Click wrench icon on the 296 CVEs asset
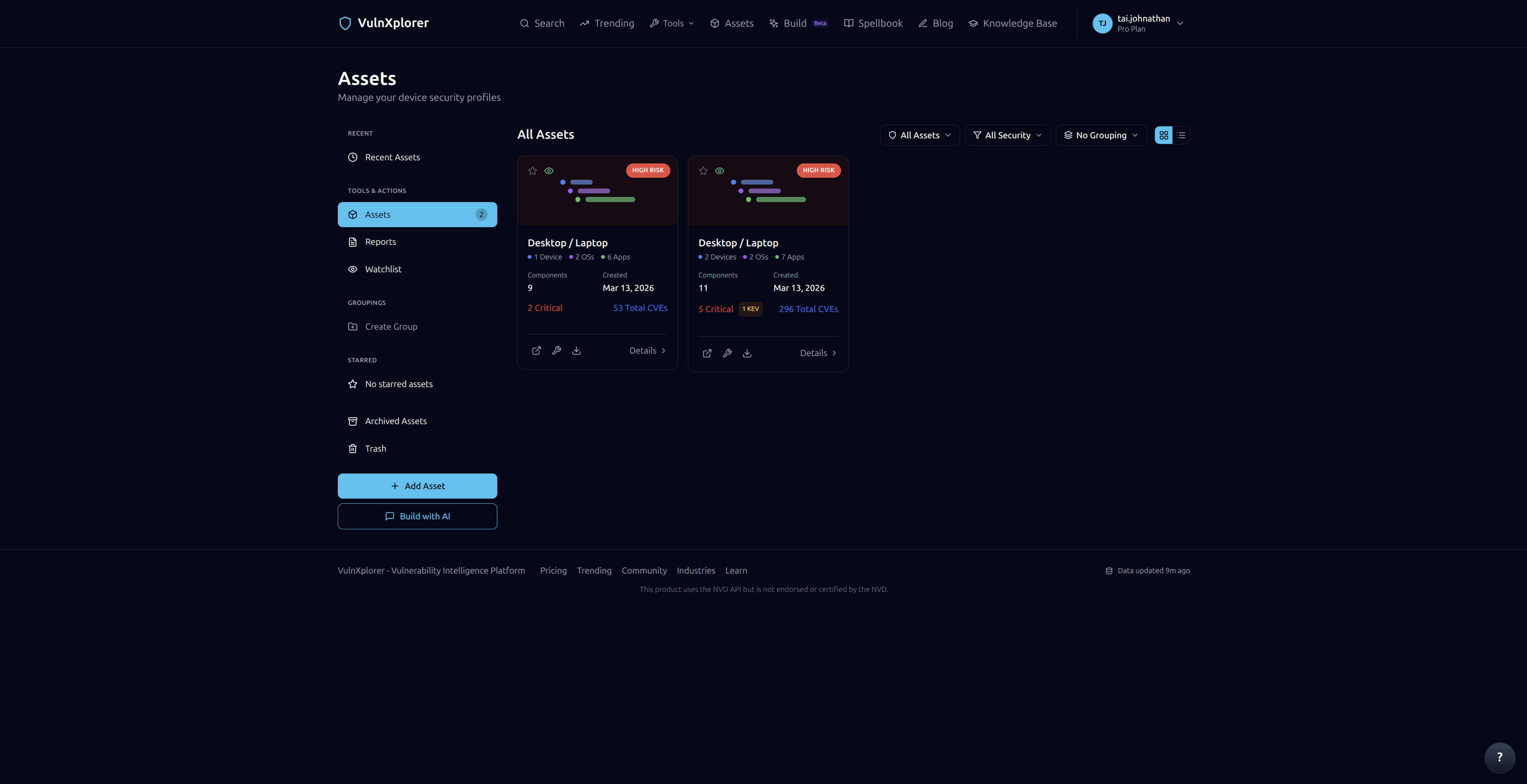Image resolution: width=1527 pixels, height=784 pixels. click(x=727, y=353)
